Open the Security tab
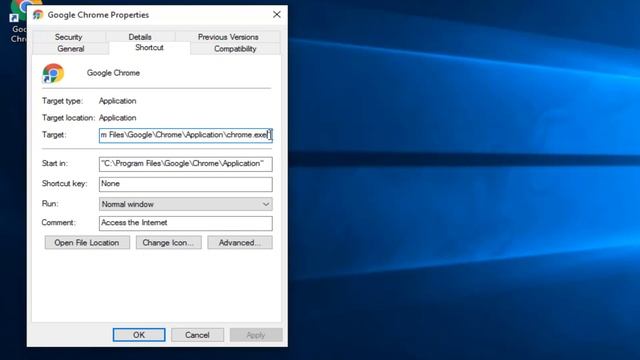 (69, 37)
